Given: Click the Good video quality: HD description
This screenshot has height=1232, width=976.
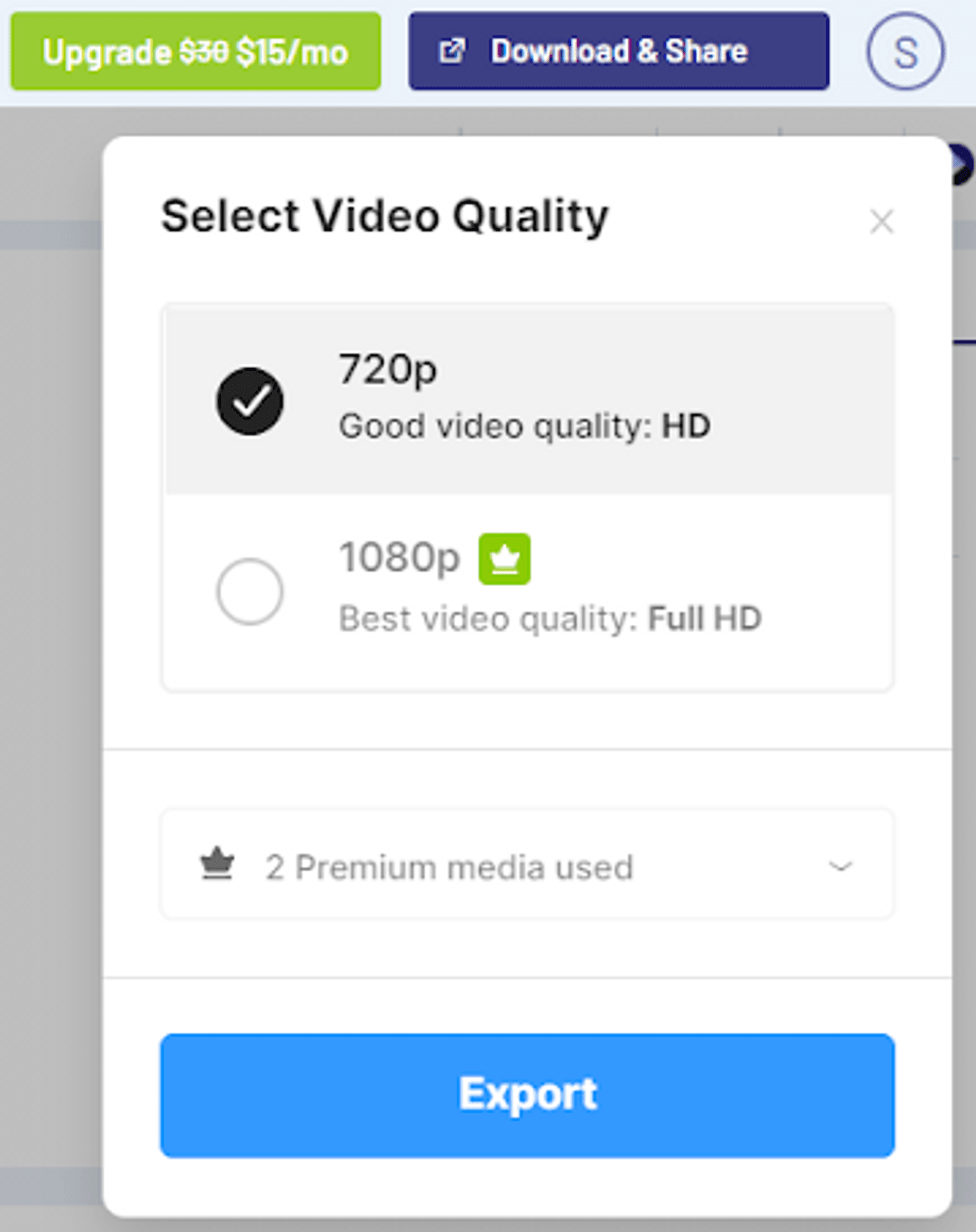Looking at the screenshot, I should (x=524, y=426).
